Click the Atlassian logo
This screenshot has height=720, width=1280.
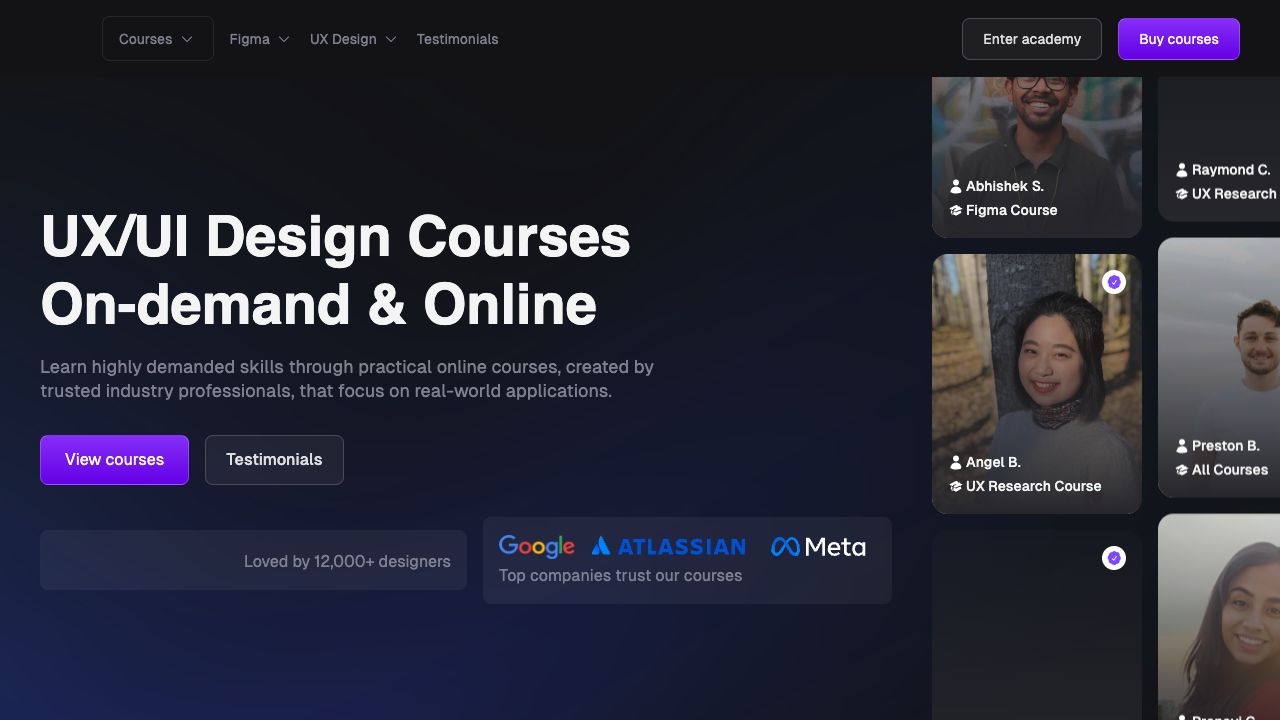point(668,546)
